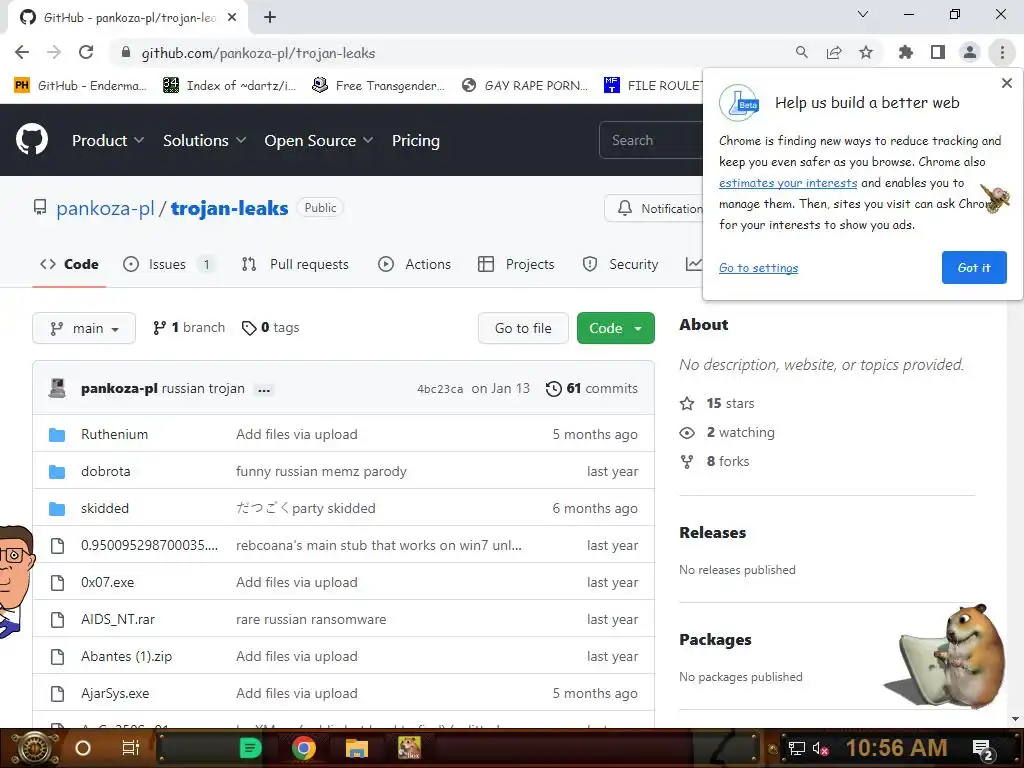This screenshot has height=768, width=1024.
Task: Switch to Issues tab
Action: tap(169, 264)
